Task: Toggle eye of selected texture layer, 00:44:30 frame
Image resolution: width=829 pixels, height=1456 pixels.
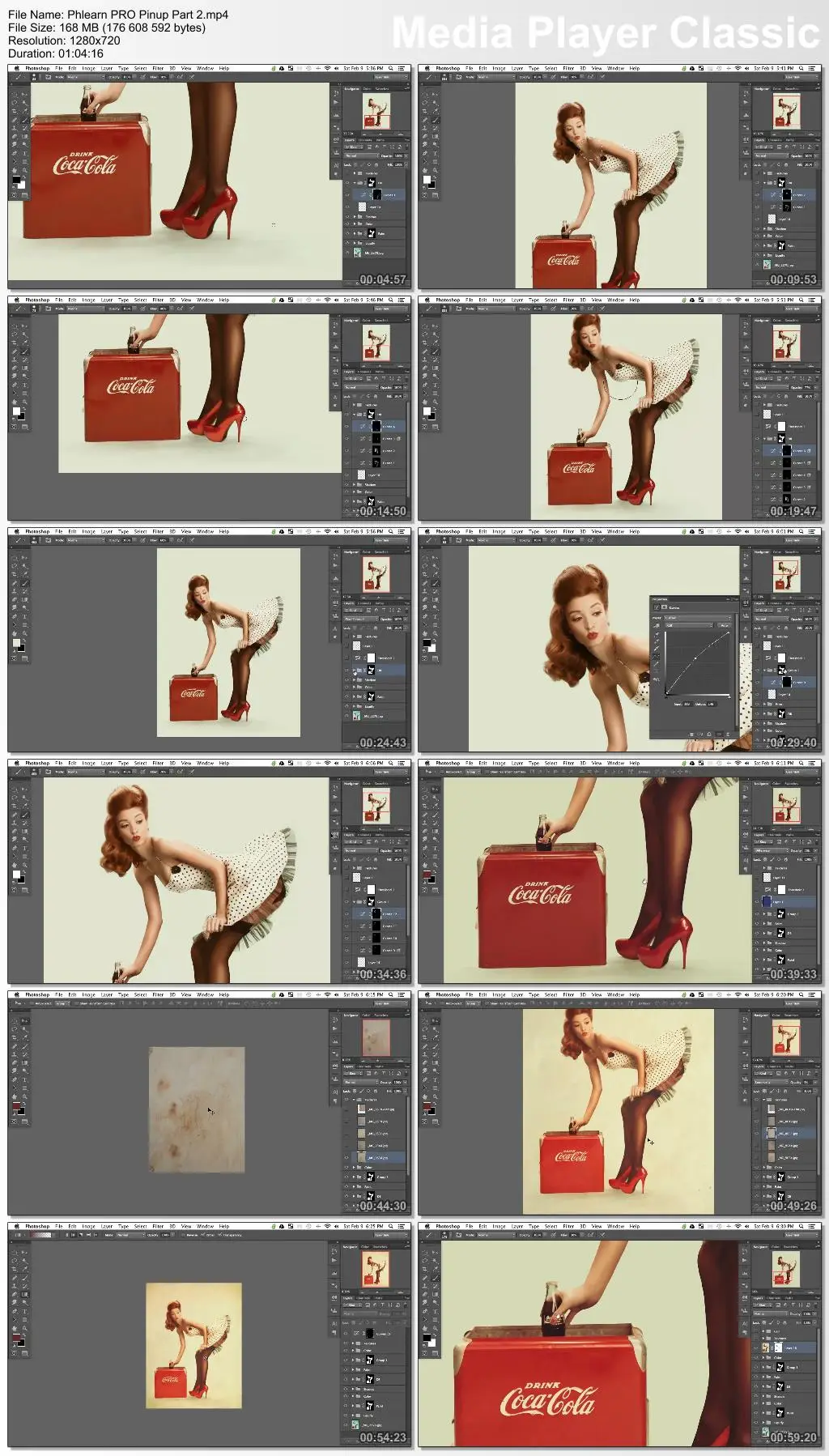Action: pyautogui.click(x=346, y=1158)
